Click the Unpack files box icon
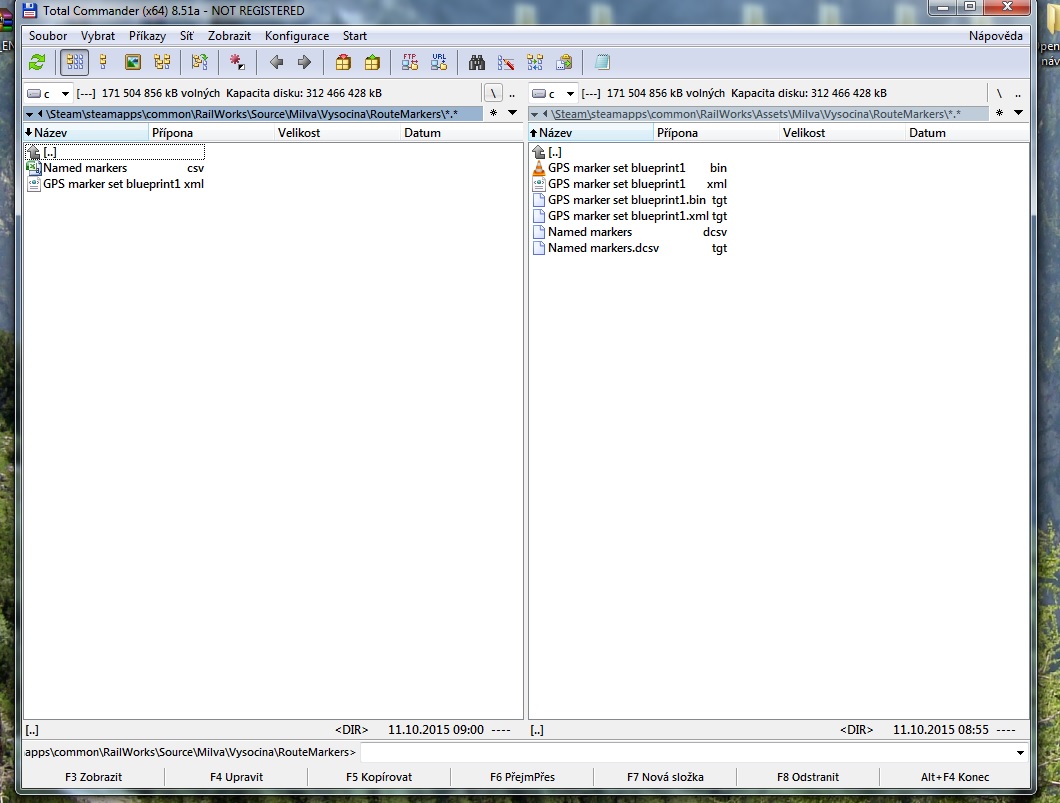This screenshot has width=1060, height=803. 372,63
